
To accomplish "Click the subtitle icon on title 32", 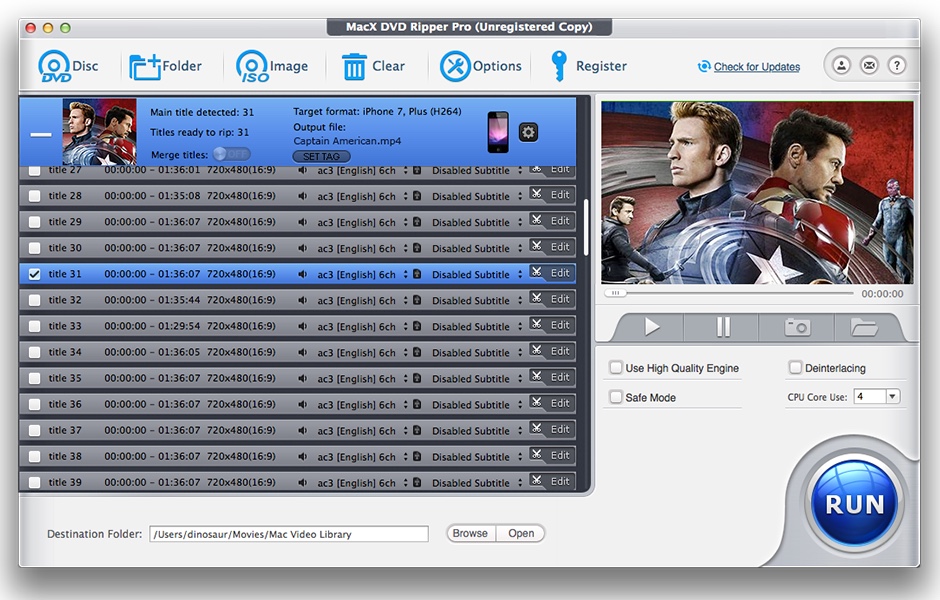I will point(417,300).
